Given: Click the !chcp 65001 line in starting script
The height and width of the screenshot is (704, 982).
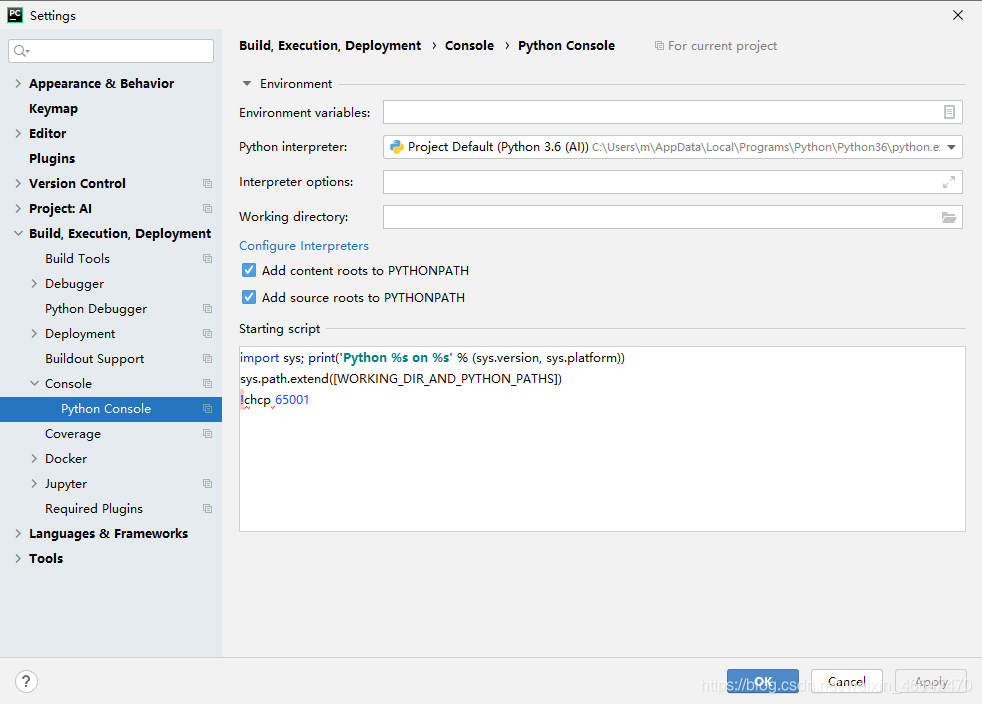Looking at the screenshot, I should (274, 400).
